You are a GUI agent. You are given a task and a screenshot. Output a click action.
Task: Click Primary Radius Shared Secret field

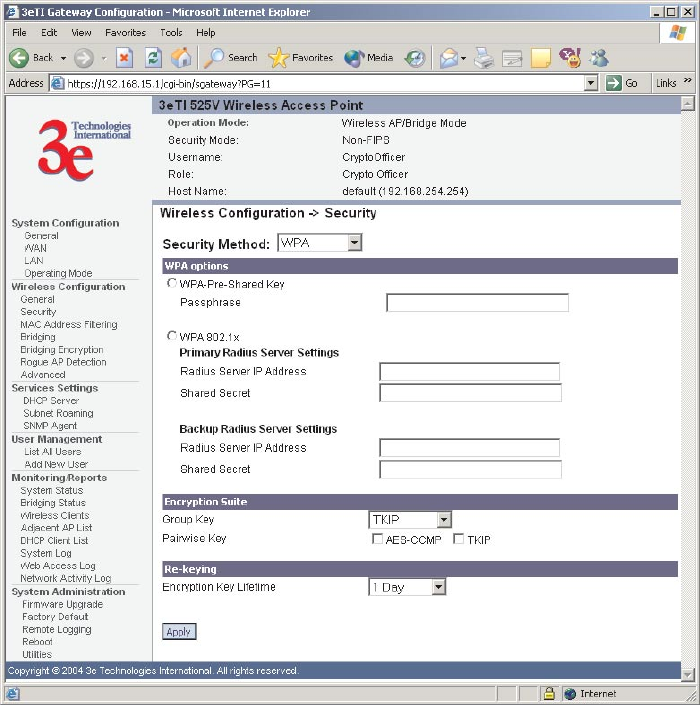[470, 393]
